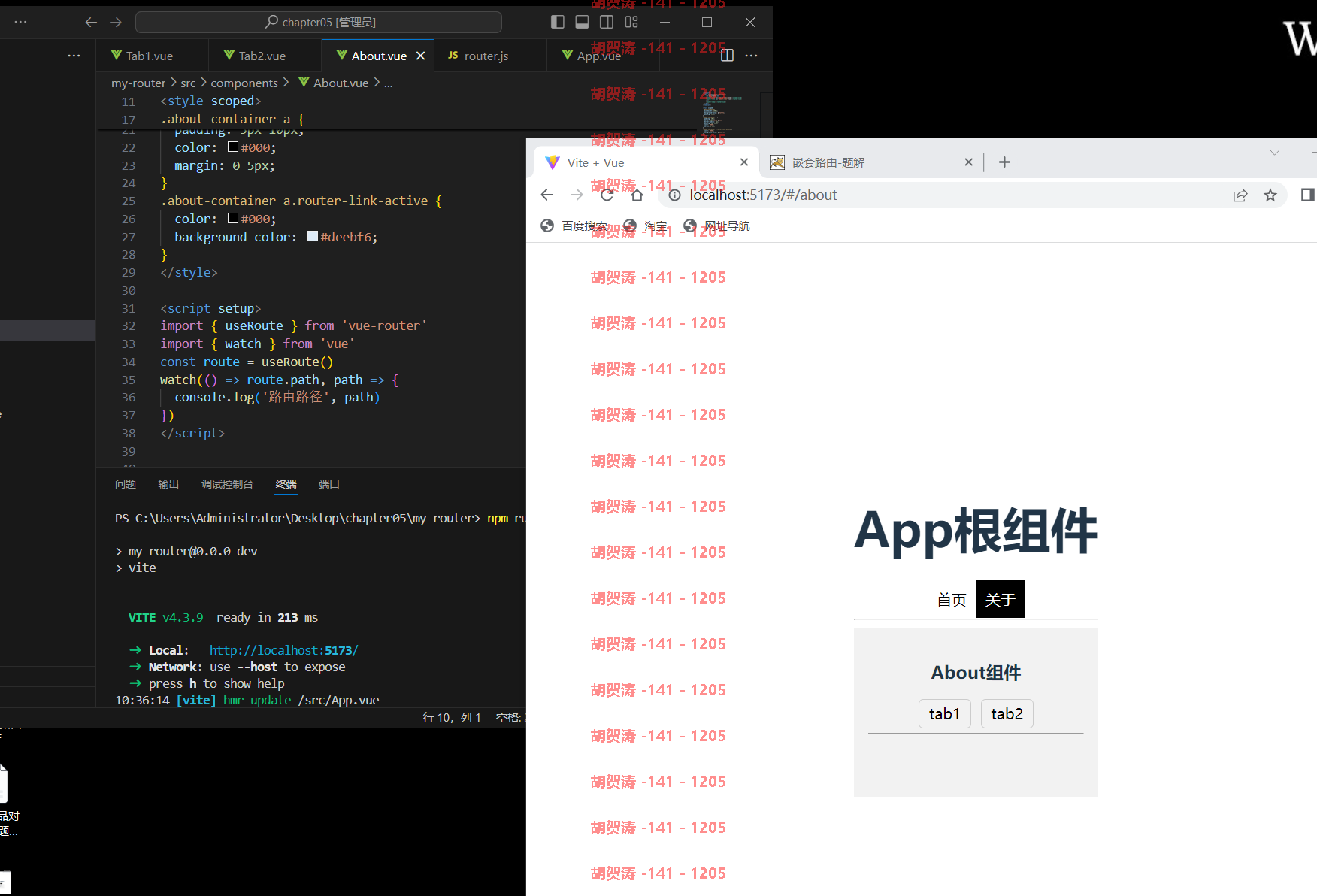Go back with VS Code navigation arrow
The width and height of the screenshot is (1317, 896).
click(91, 23)
